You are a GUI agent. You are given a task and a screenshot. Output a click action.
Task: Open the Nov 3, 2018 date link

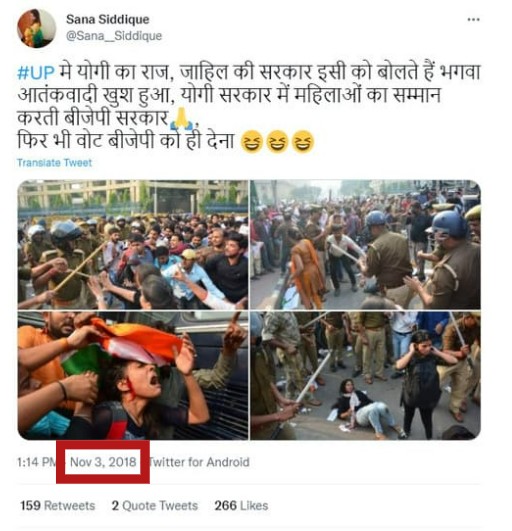[103, 462]
